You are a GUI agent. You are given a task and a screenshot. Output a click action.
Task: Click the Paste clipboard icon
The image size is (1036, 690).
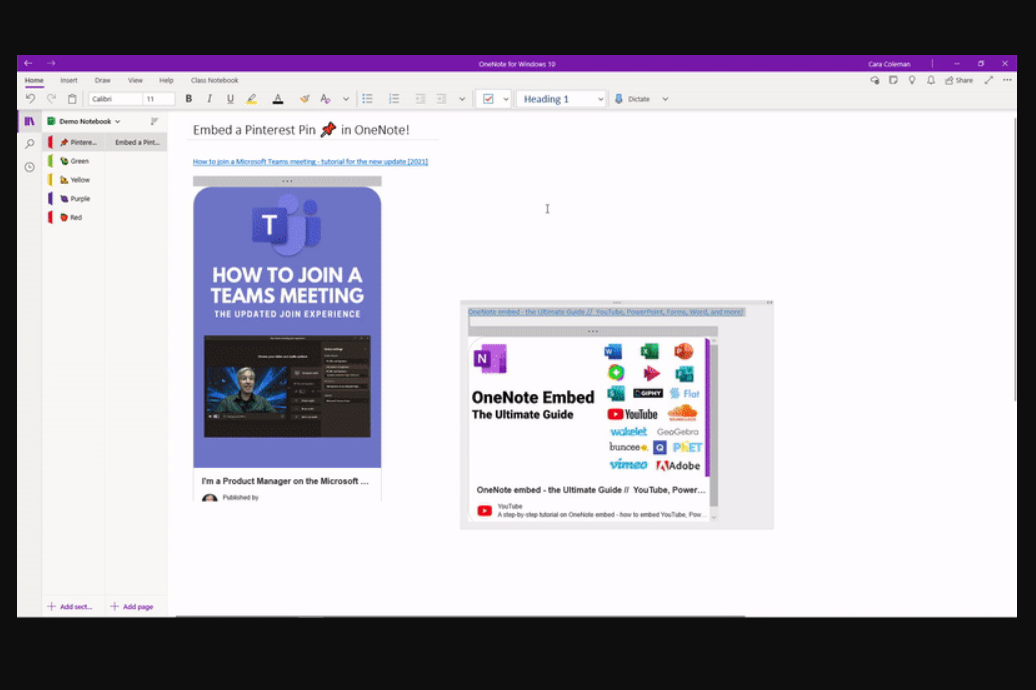click(72, 99)
